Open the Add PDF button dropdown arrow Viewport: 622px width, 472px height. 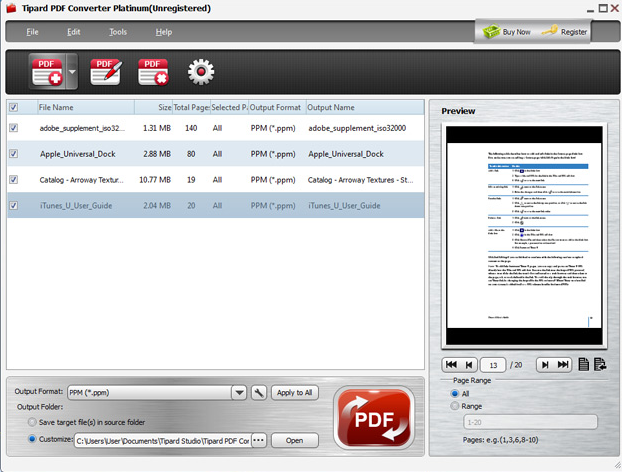click(x=72, y=72)
